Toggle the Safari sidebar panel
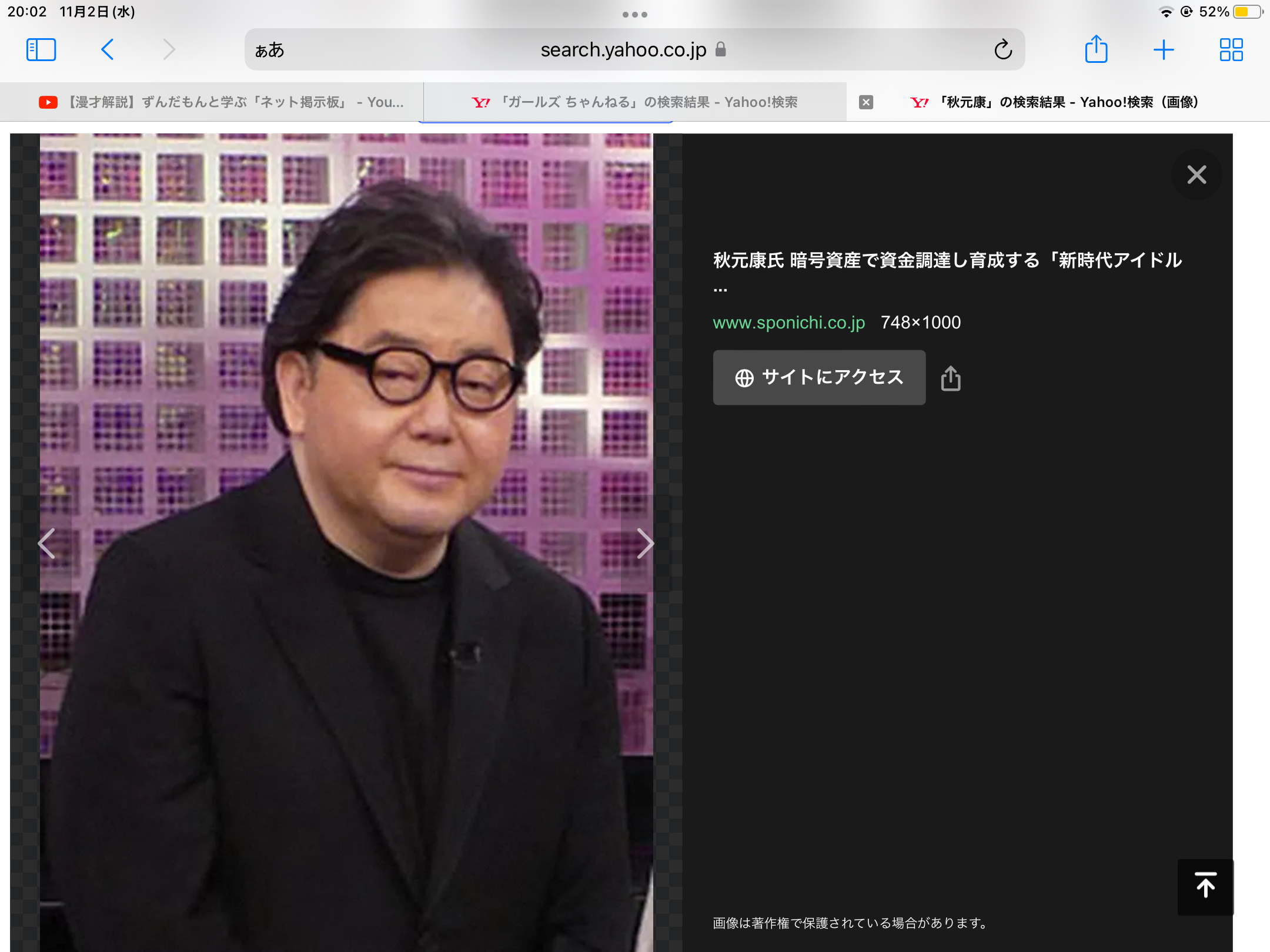 [41, 50]
